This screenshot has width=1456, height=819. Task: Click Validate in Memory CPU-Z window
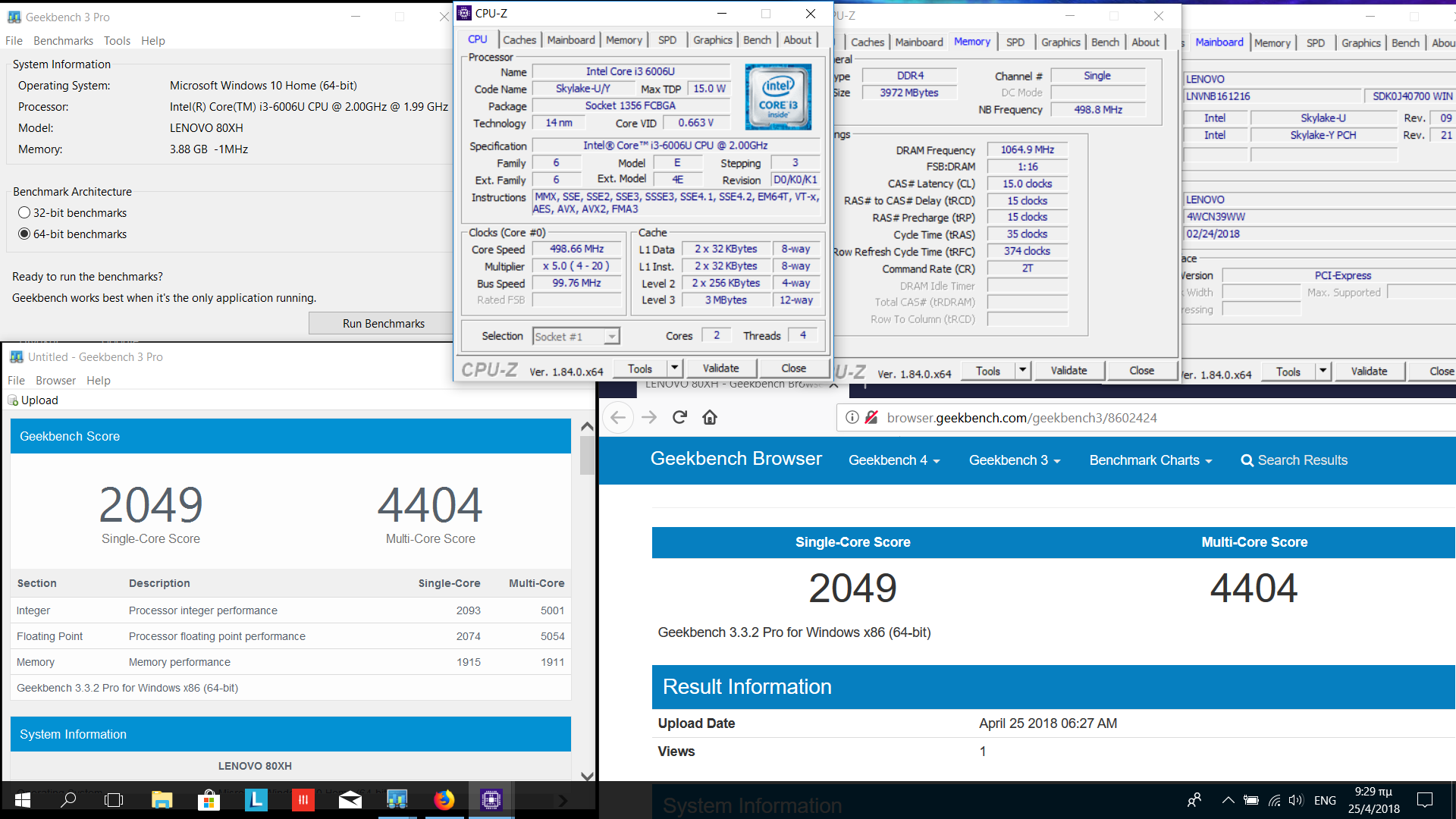point(1068,370)
